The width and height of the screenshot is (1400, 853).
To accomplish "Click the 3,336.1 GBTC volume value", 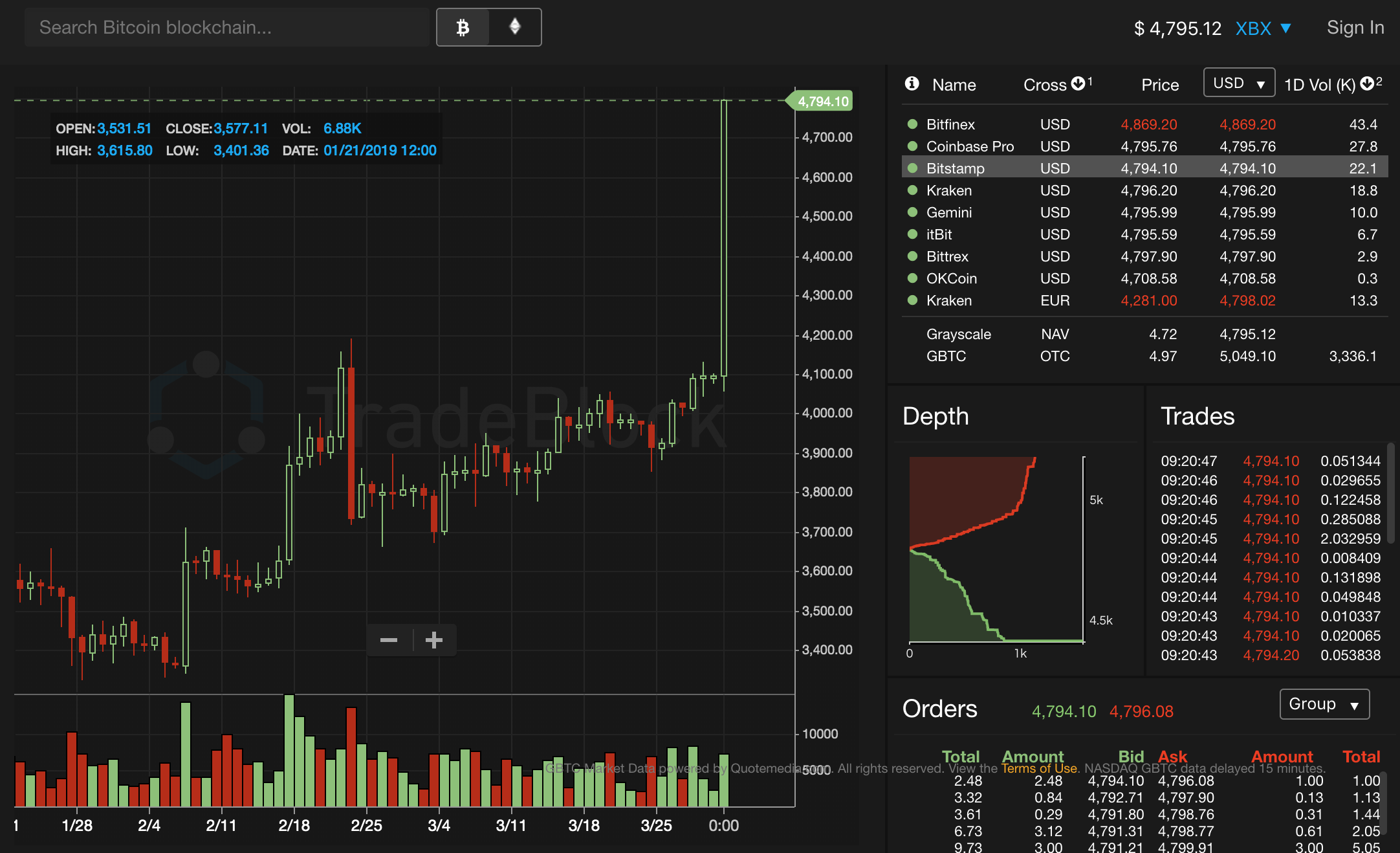I will coord(1353,356).
